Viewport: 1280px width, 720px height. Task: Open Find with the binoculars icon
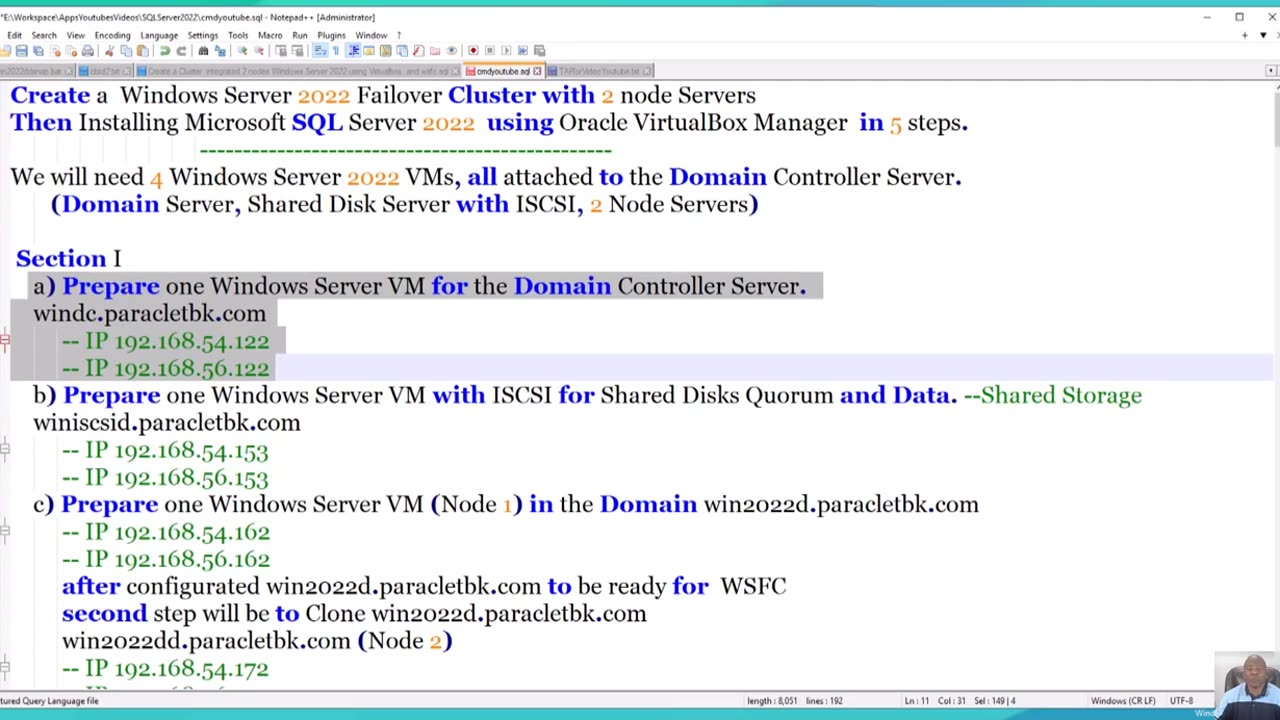click(203, 50)
